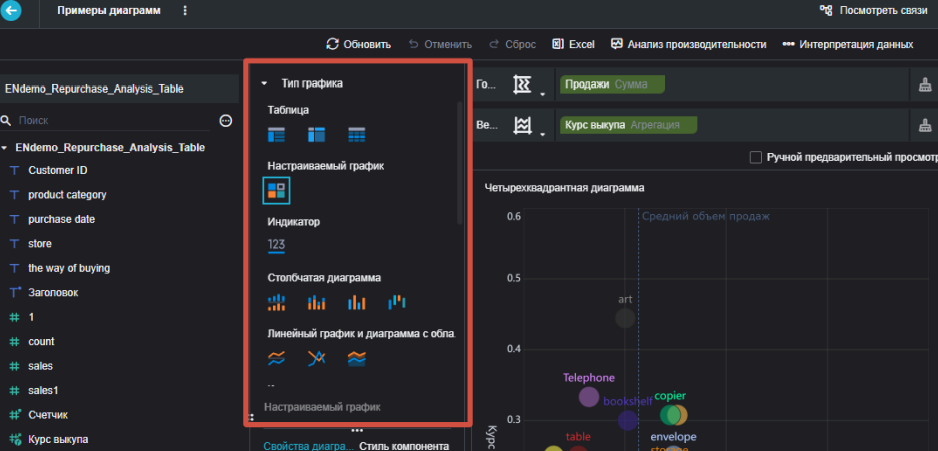This screenshot has width=938, height=451.
Task: Clear the Продажи row with brush icon
Action: point(924,86)
